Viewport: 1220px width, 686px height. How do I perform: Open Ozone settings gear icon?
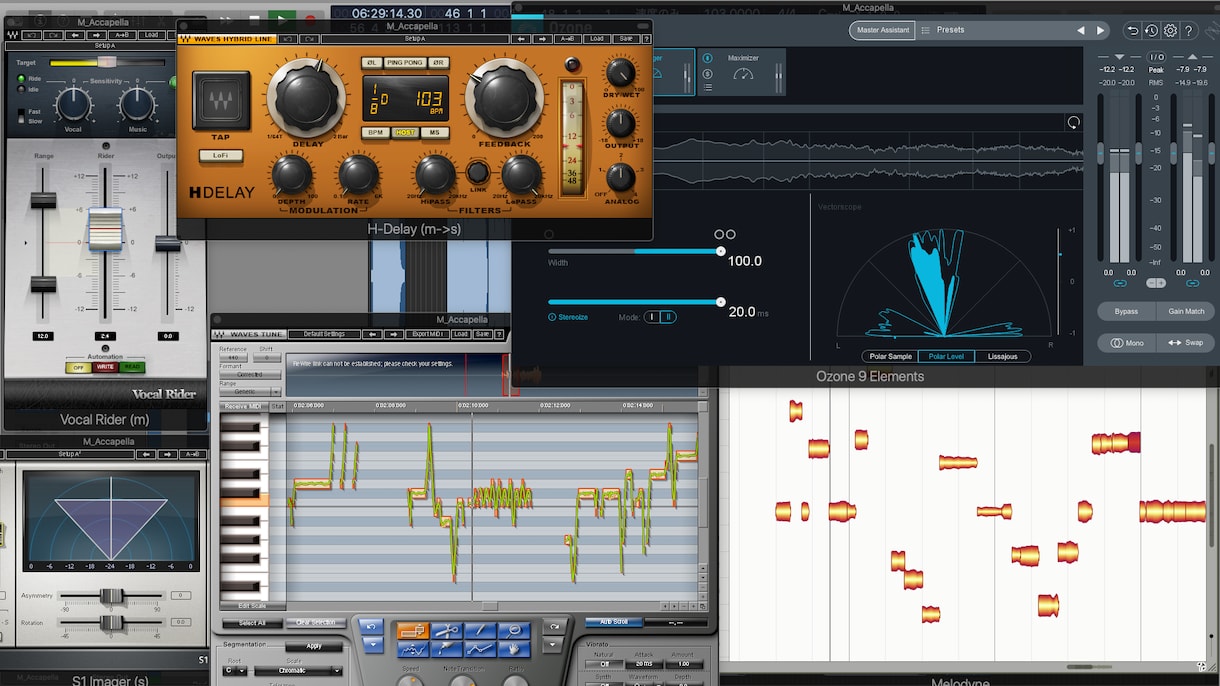click(x=1170, y=31)
